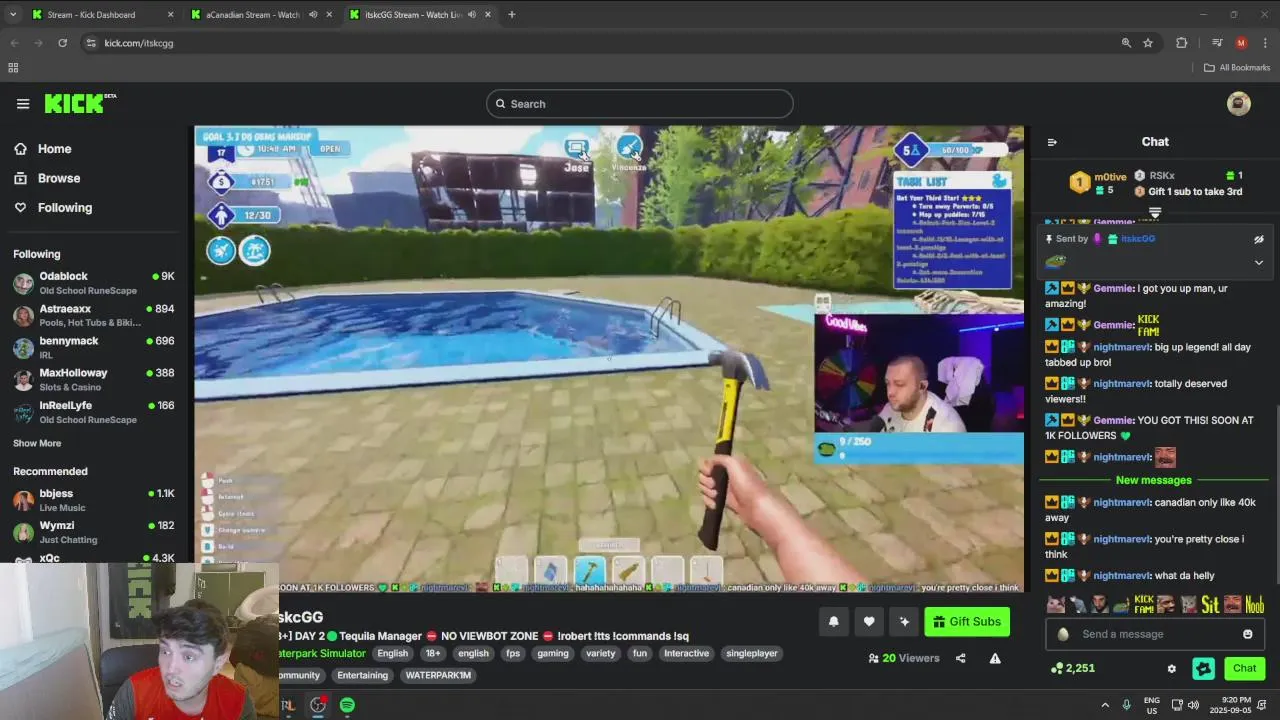
Task: Click the WATERPARK1M tag
Action: point(438,675)
